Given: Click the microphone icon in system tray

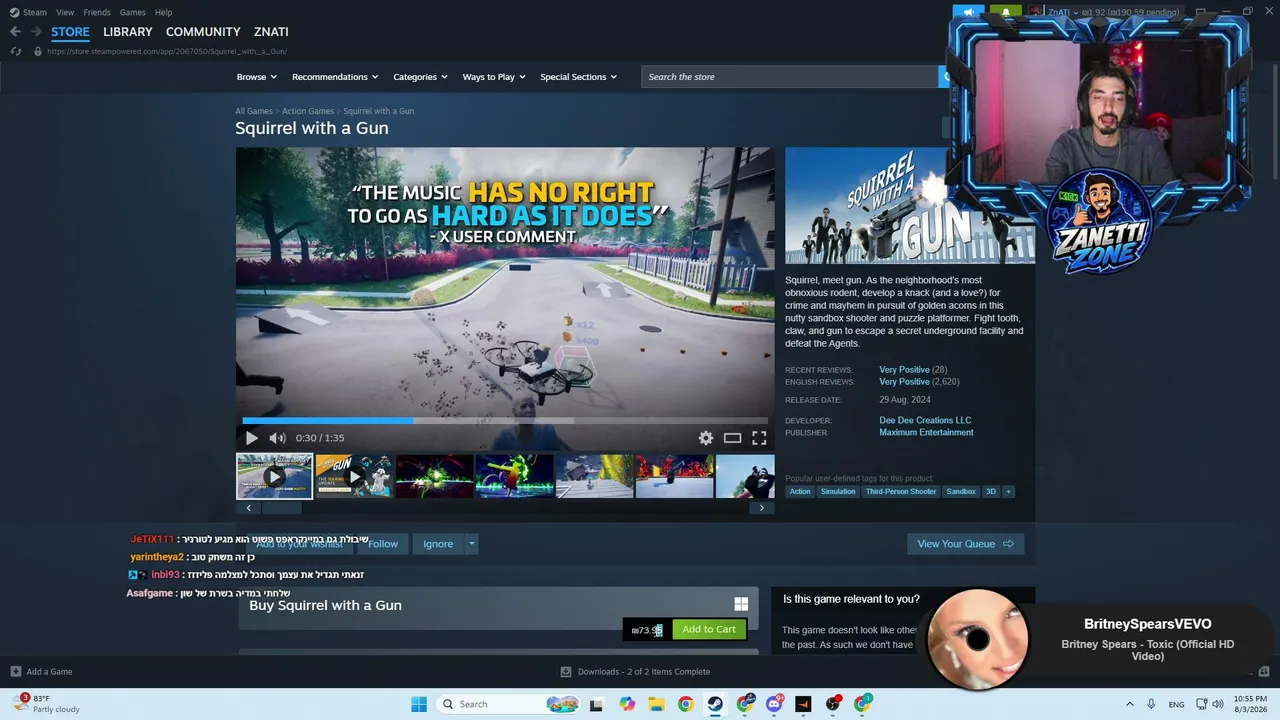Looking at the screenshot, I should [x=1152, y=704].
